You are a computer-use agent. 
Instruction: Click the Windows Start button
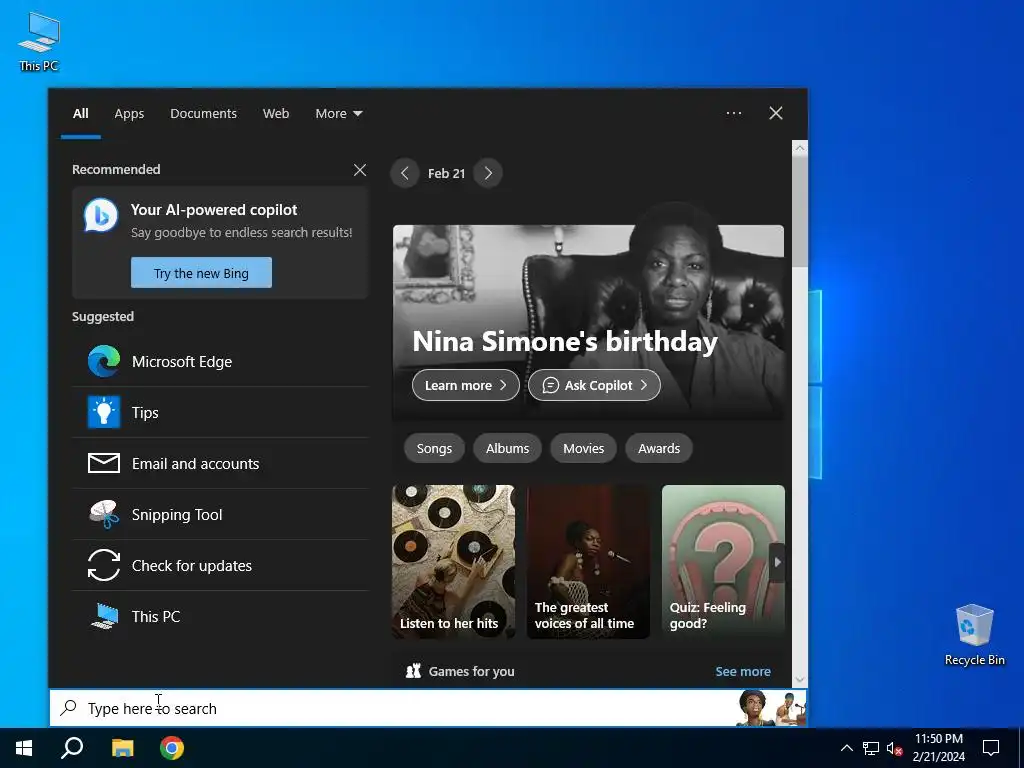(24, 748)
